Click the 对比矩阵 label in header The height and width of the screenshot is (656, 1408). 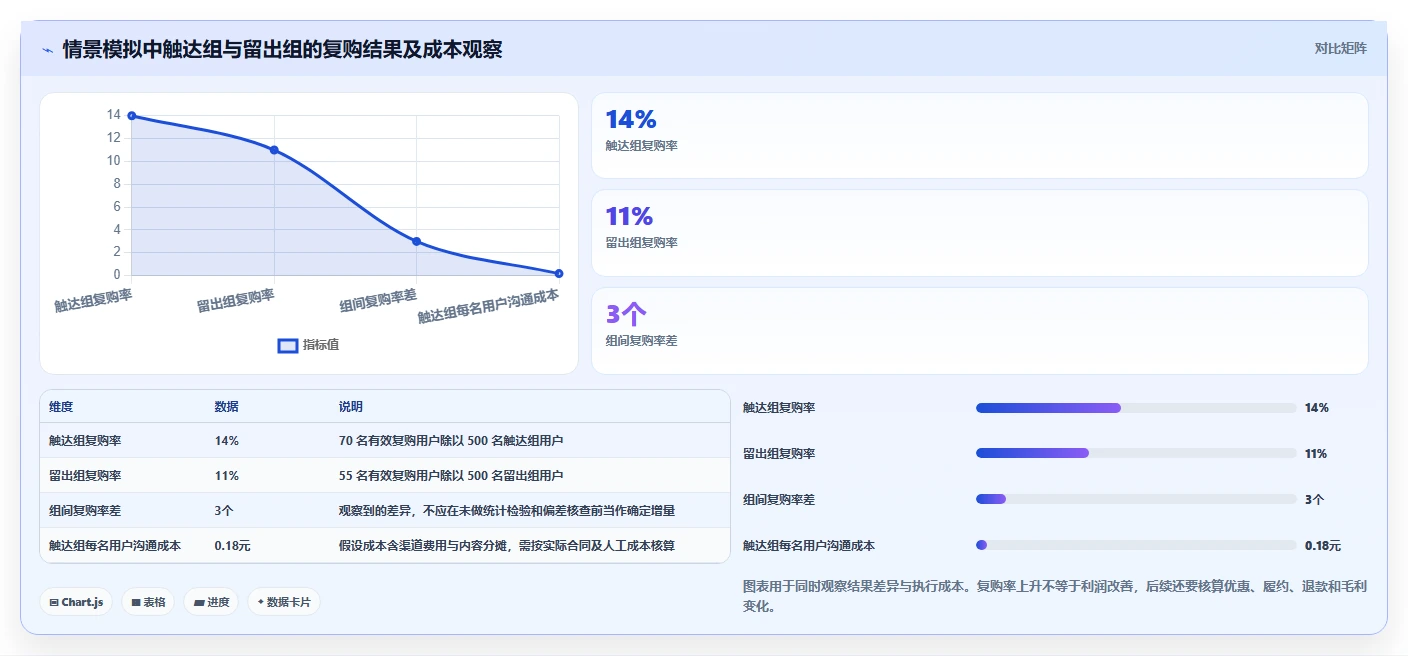(1340, 48)
